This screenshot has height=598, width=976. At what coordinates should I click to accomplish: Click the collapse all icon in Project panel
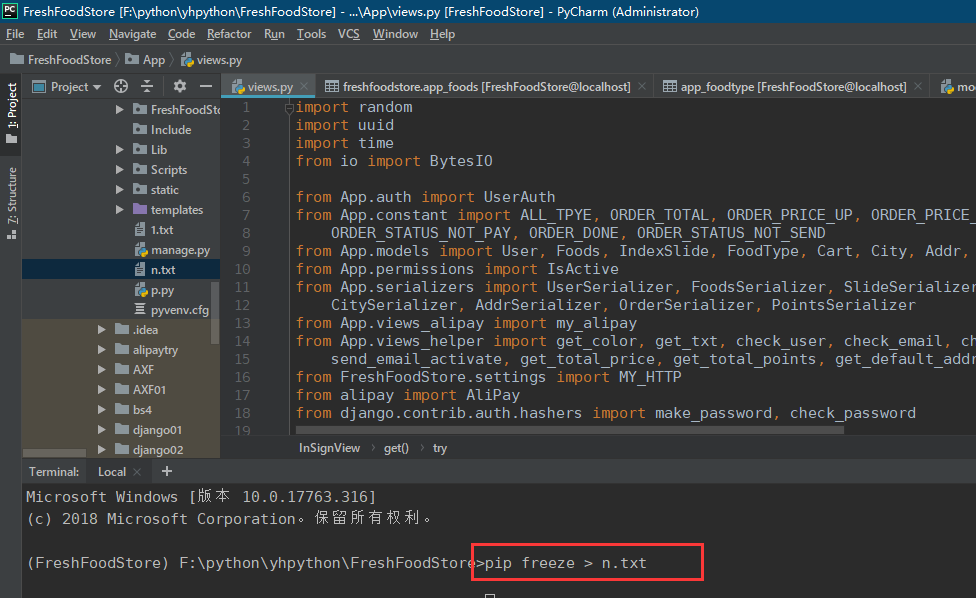coord(147,86)
